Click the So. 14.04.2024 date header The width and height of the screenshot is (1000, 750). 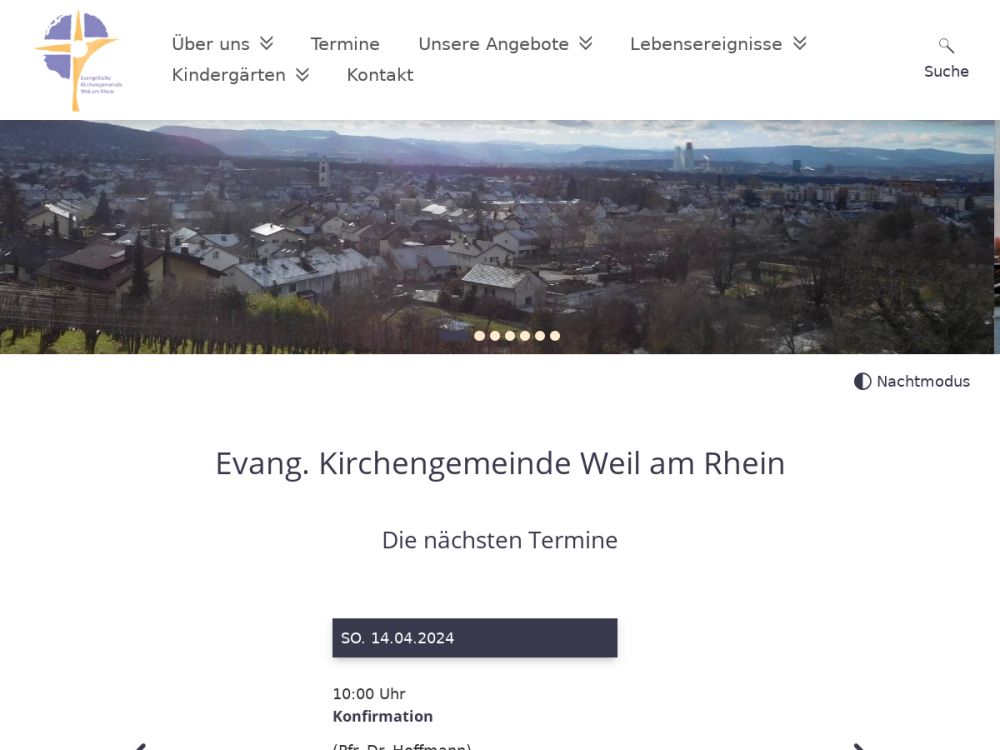pyautogui.click(x=474, y=638)
